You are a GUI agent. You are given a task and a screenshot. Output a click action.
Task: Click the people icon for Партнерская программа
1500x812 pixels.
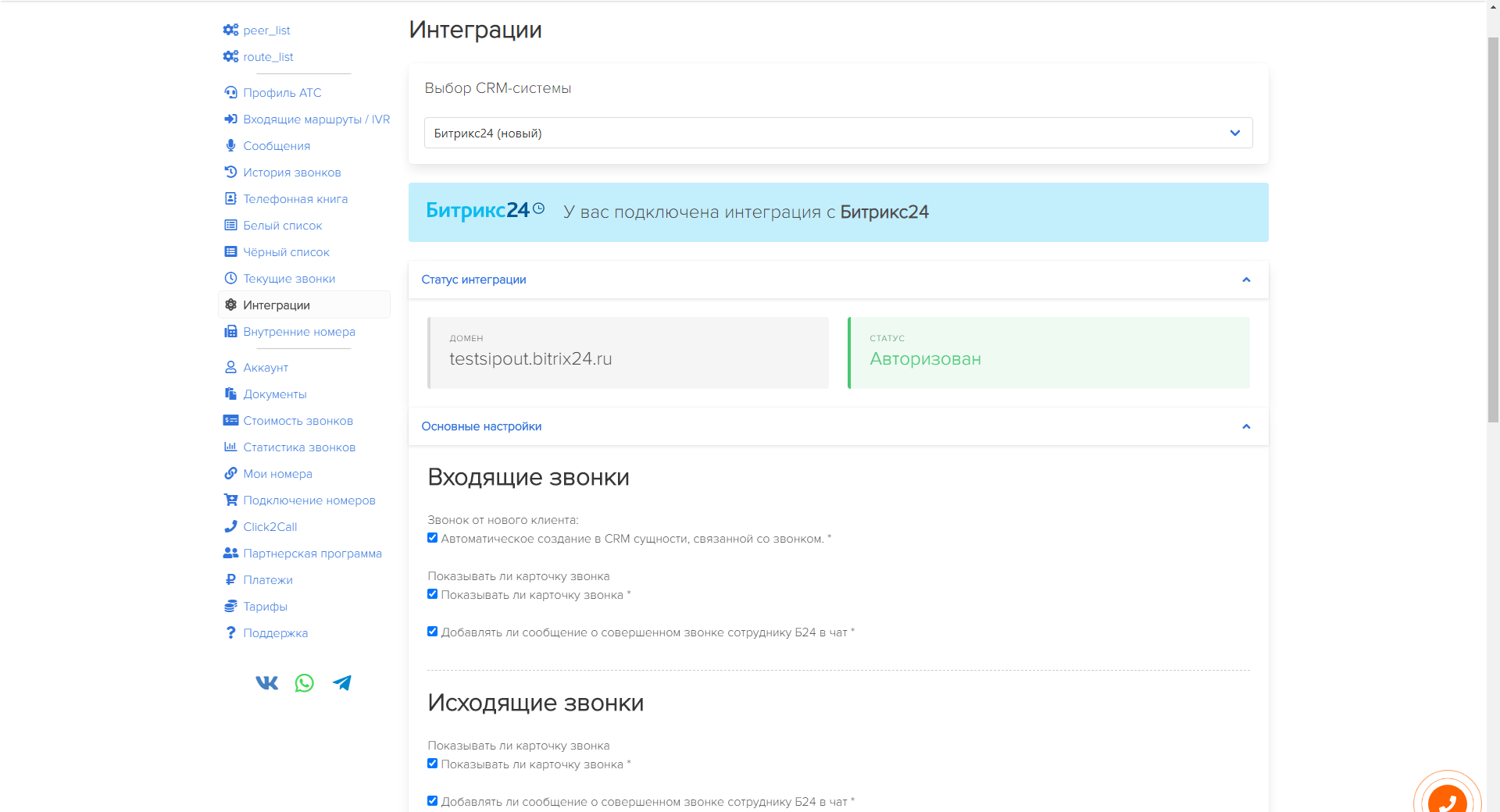point(230,553)
